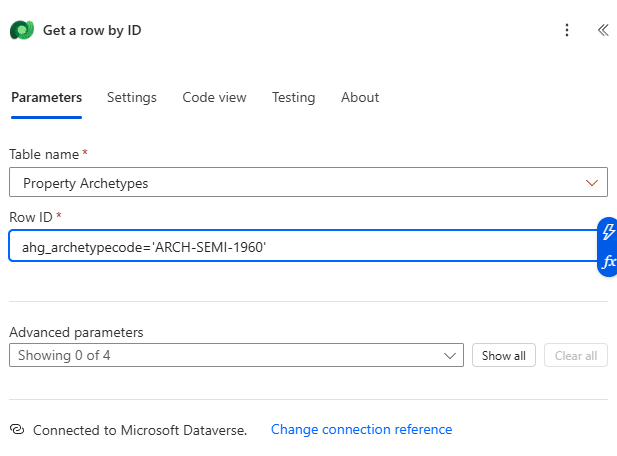Open the About tab
617x456 pixels.
coord(360,97)
